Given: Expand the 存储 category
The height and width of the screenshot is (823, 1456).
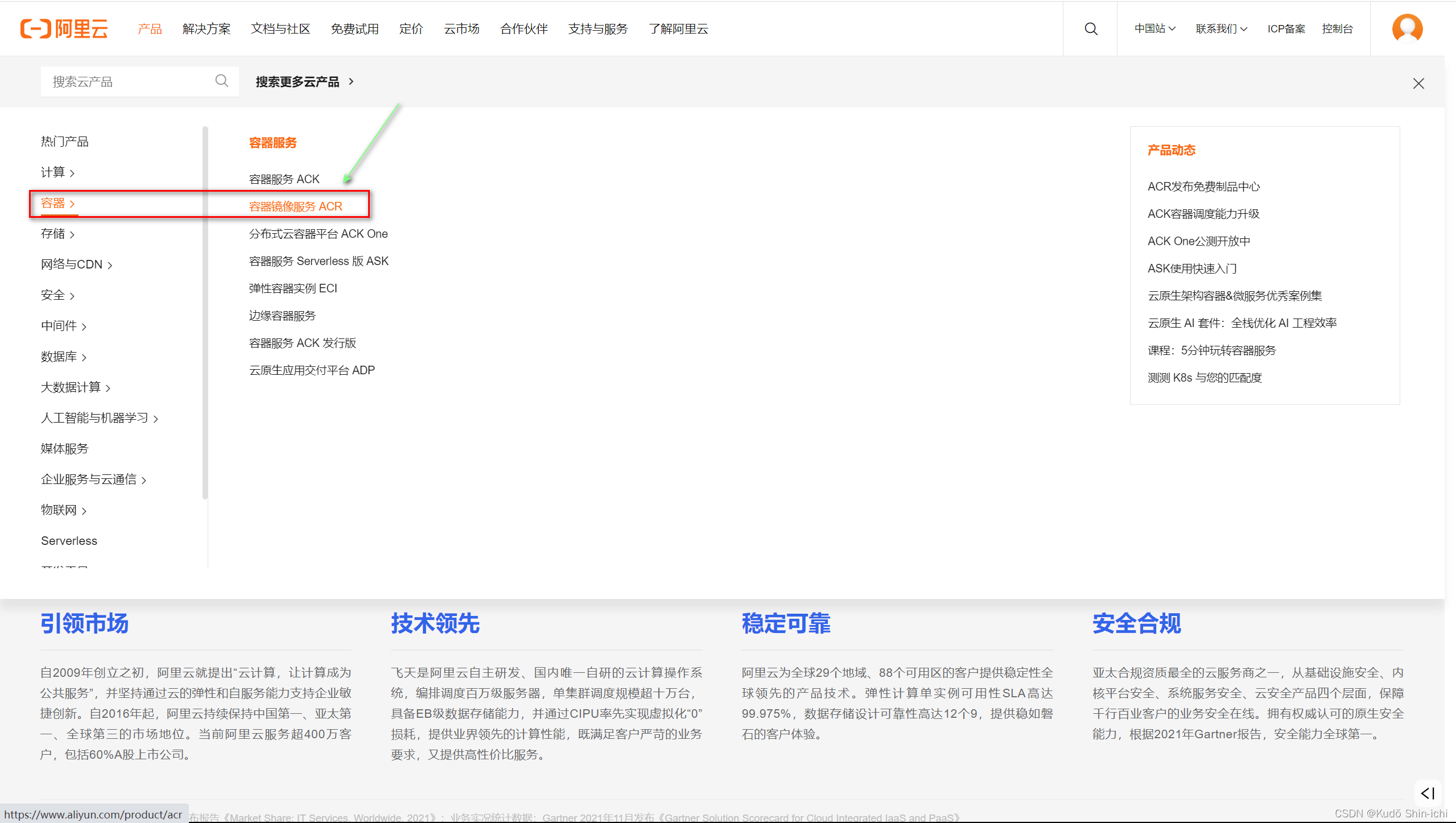Looking at the screenshot, I should [57, 234].
